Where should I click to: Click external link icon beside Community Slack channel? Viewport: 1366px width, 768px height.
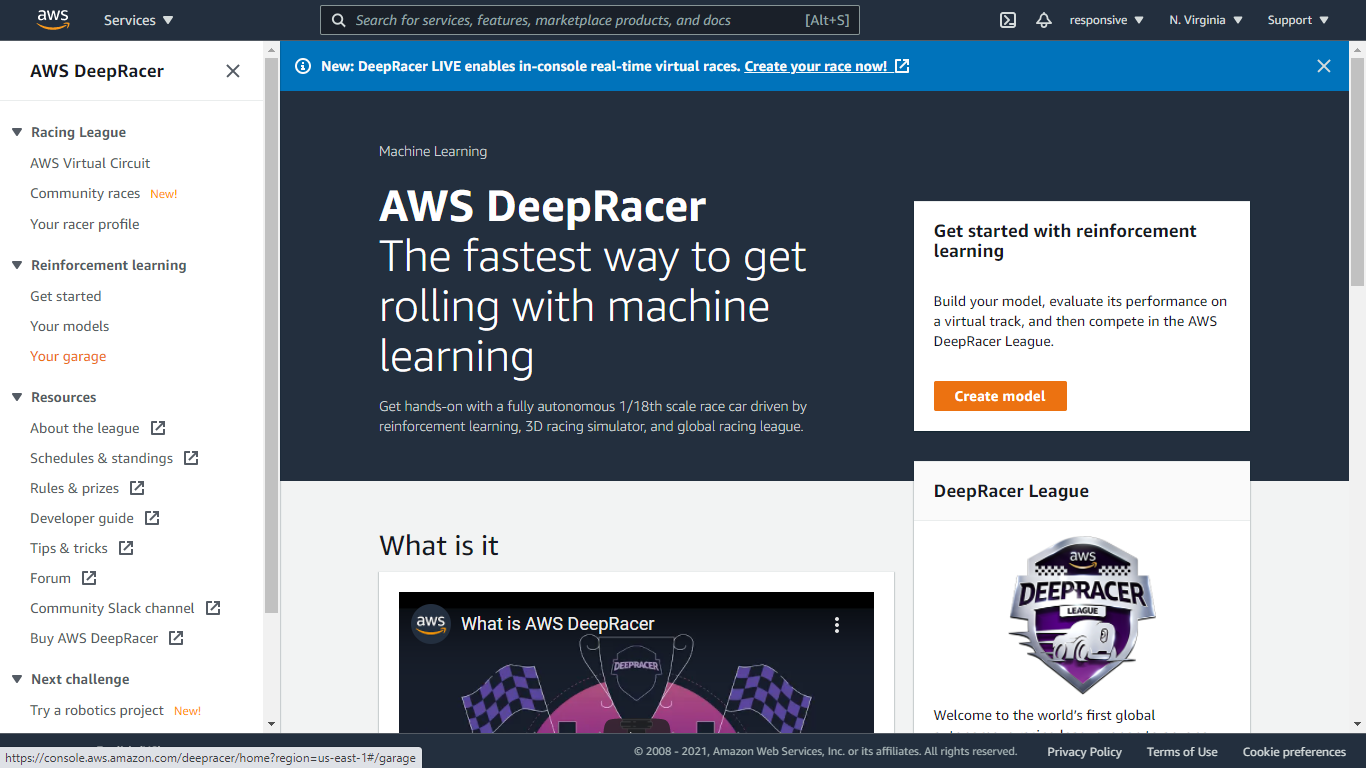[213, 608]
